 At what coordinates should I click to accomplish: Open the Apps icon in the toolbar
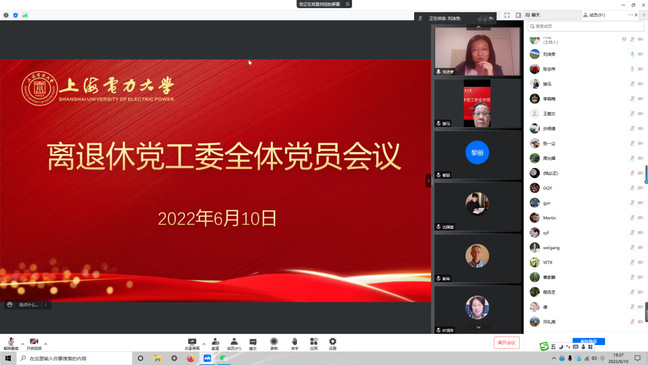tap(314, 344)
